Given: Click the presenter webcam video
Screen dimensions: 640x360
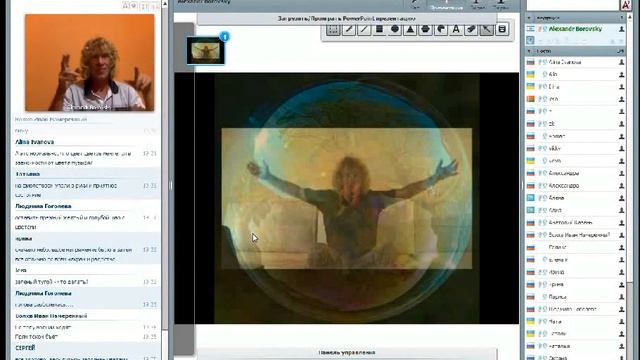Looking at the screenshot, I should [90, 63].
